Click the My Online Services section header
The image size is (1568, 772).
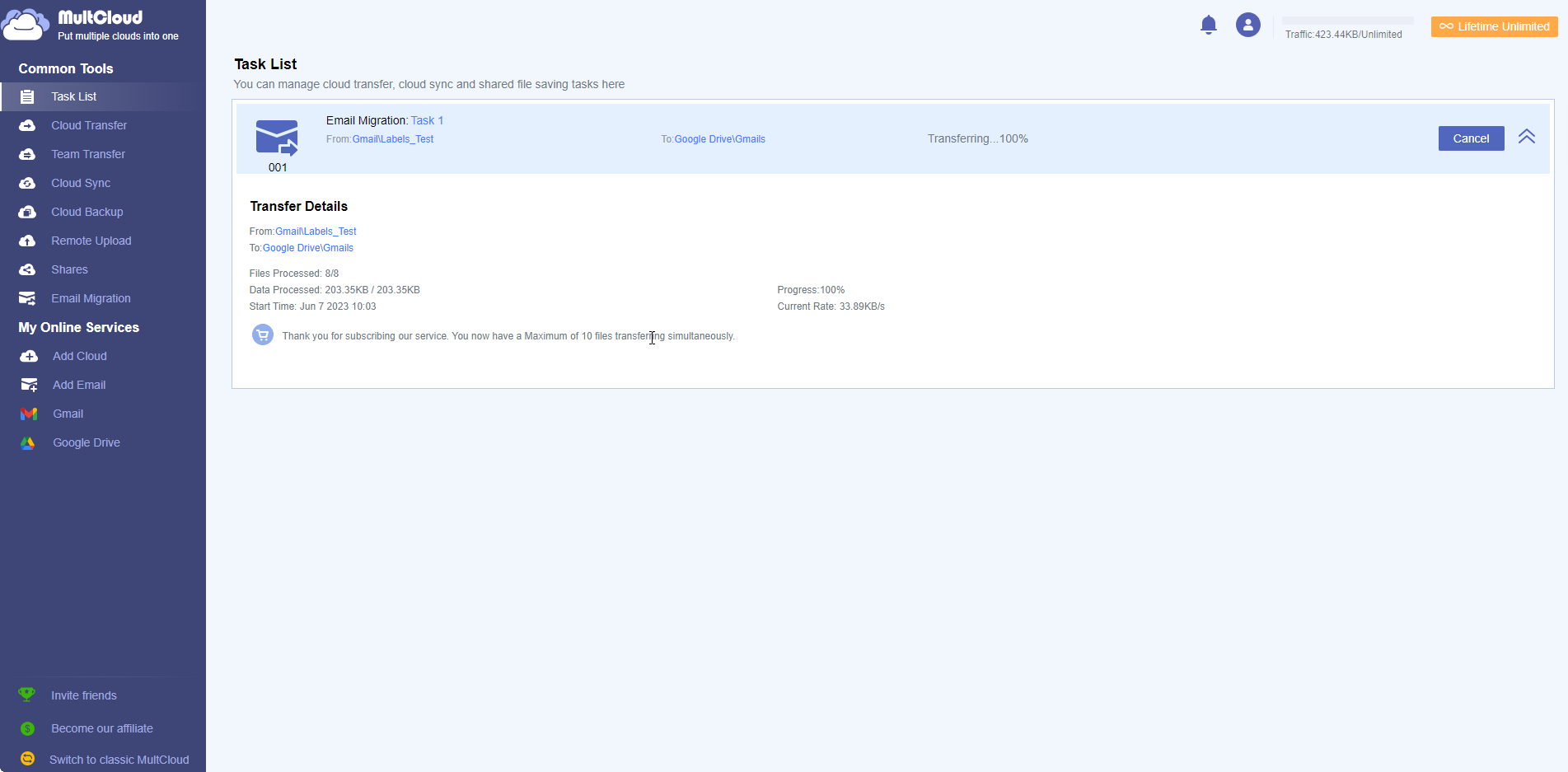click(79, 327)
